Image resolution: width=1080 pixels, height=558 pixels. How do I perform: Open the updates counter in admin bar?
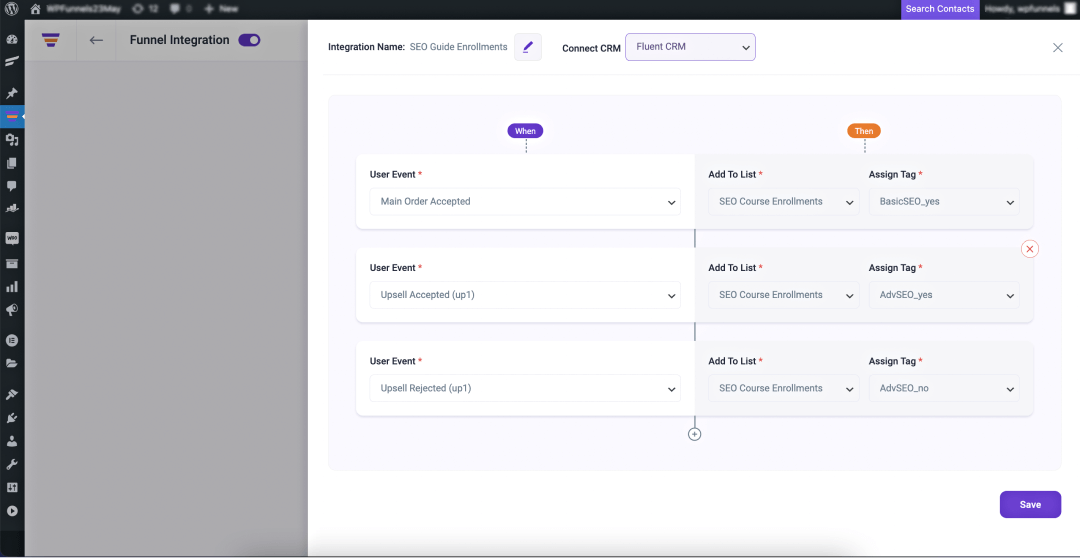click(x=145, y=9)
